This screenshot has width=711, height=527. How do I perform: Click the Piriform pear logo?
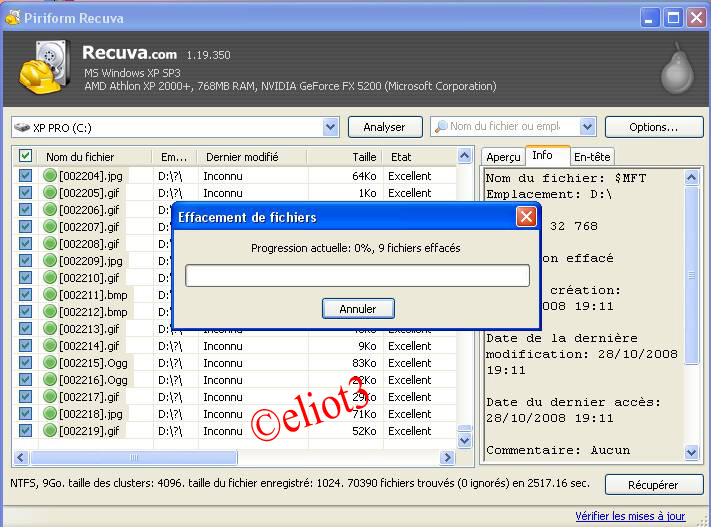(x=677, y=68)
